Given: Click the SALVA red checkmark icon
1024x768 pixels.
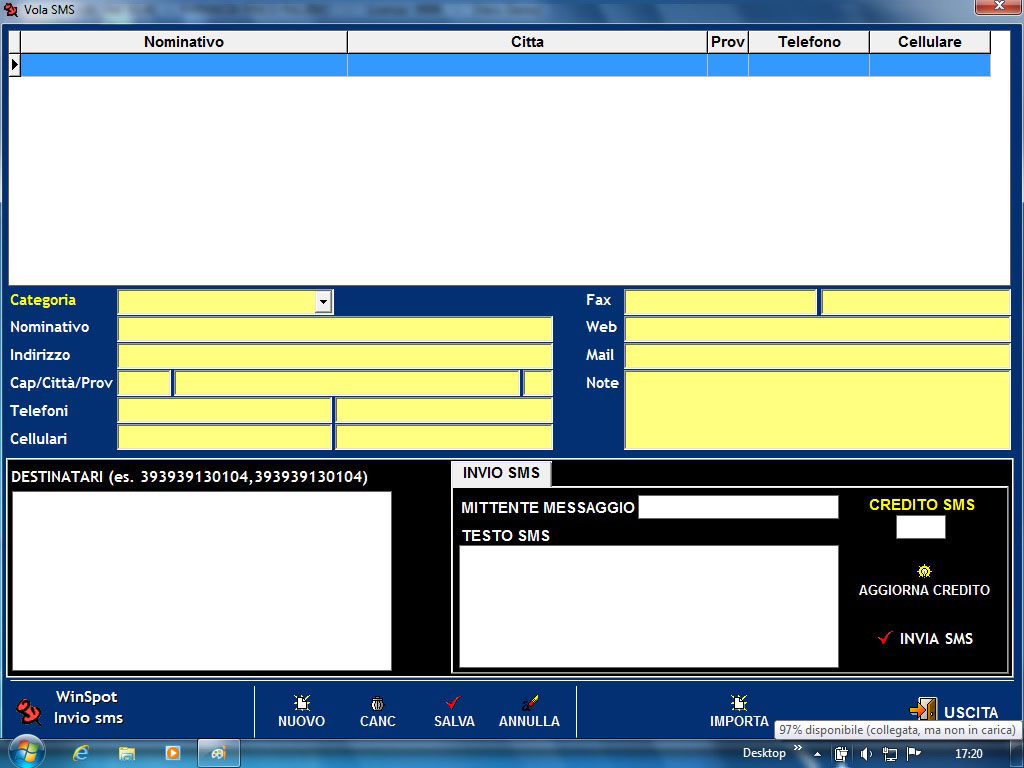Looking at the screenshot, I should pos(453,703).
